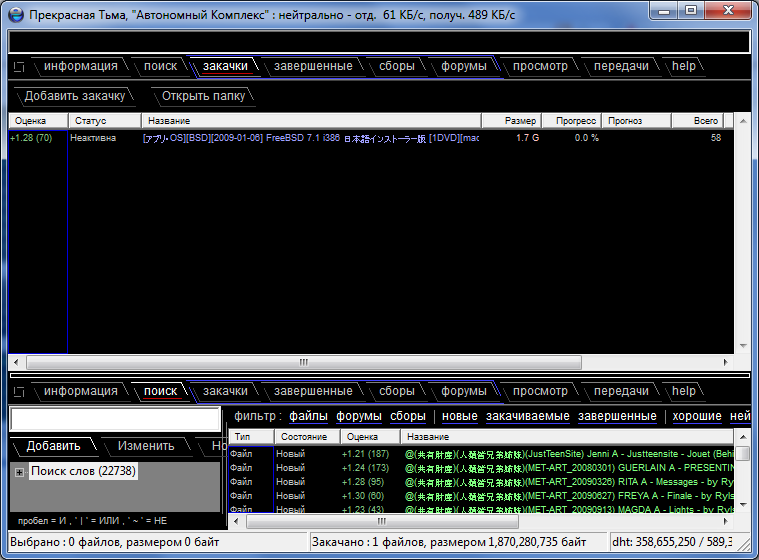Open the "help" tab in upper panel
Viewport: 759px width, 560px height.
[x=684, y=66]
